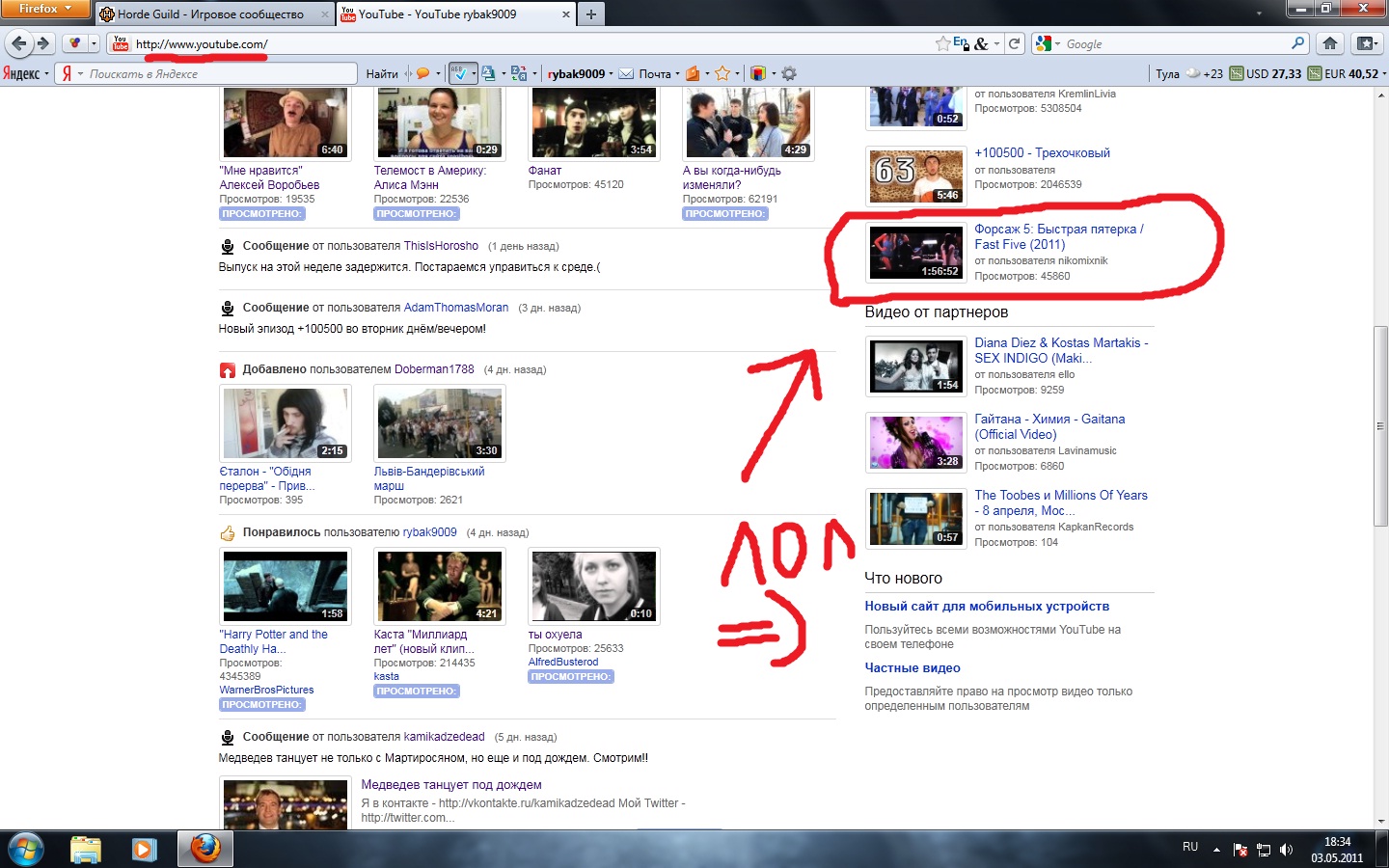Viewport: 1389px width, 868px height.
Task: Start the Google search with the magnifier
Action: click(1298, 43)
